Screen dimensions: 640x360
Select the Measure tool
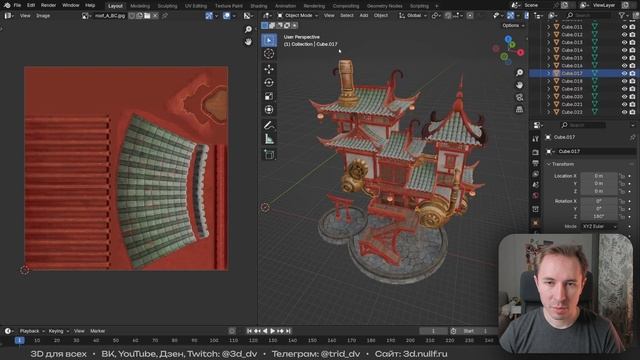coord(269,139)
